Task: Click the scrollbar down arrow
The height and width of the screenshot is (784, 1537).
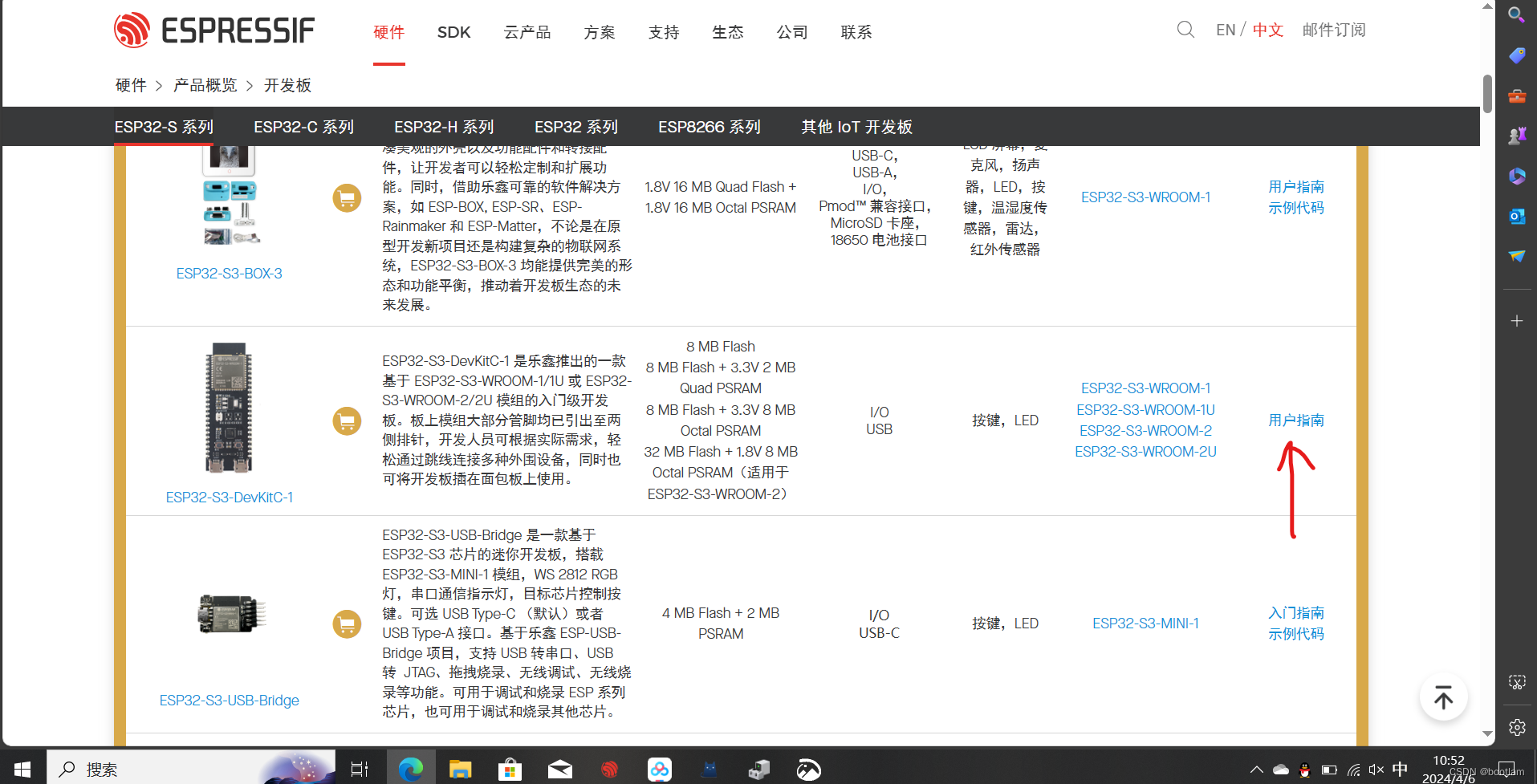Action: pyautogui.click(x=1487, y=733)
